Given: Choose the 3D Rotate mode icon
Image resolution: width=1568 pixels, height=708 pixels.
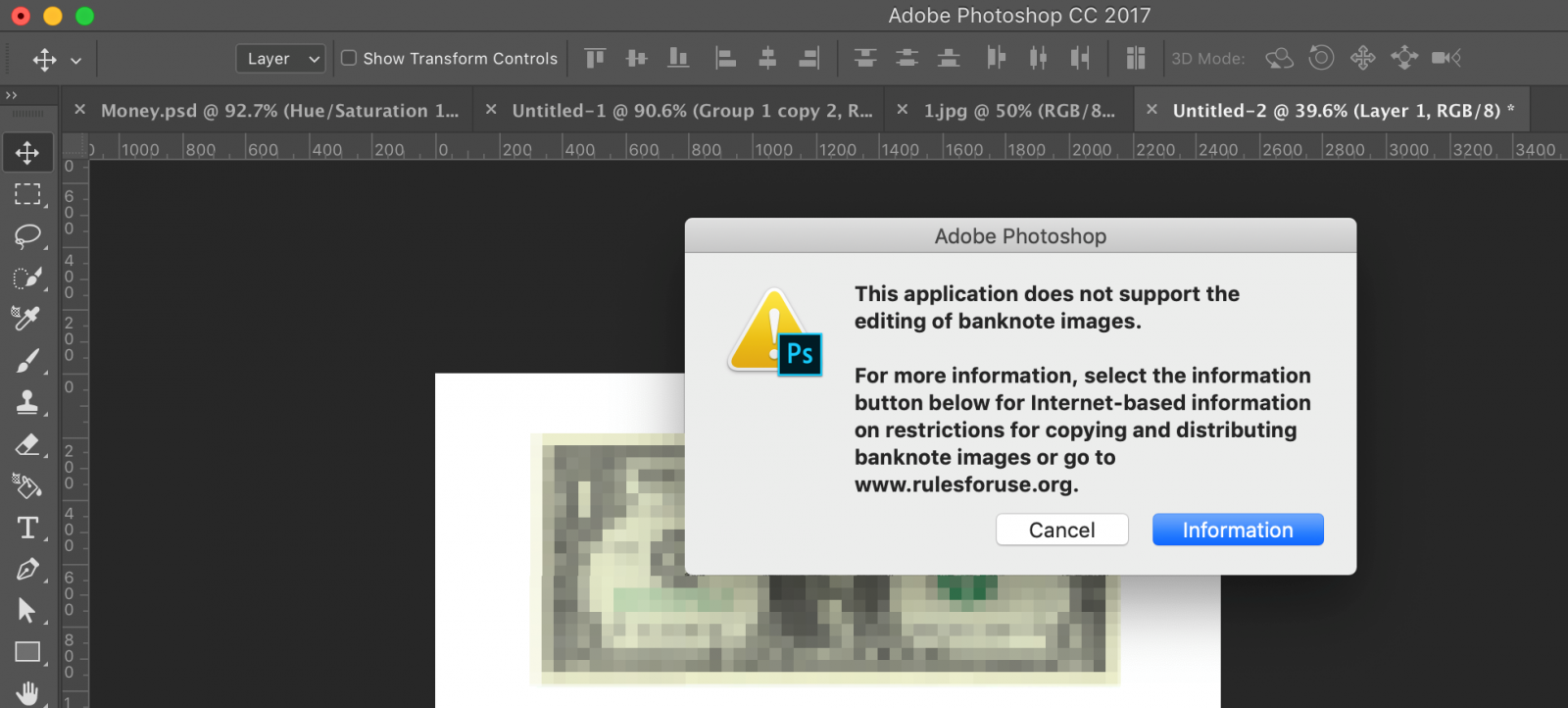Looking at the screenshot, I should pyautogui.click(x=1279, y=58).
